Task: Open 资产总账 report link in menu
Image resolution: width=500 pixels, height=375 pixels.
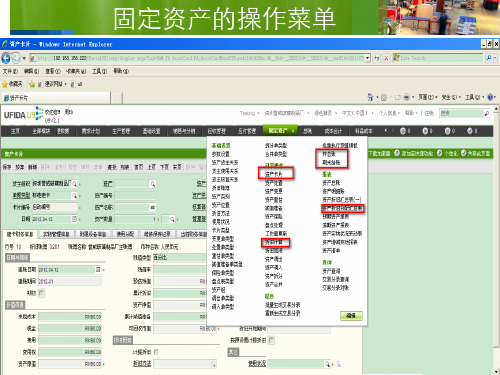Action: point(331,183)
